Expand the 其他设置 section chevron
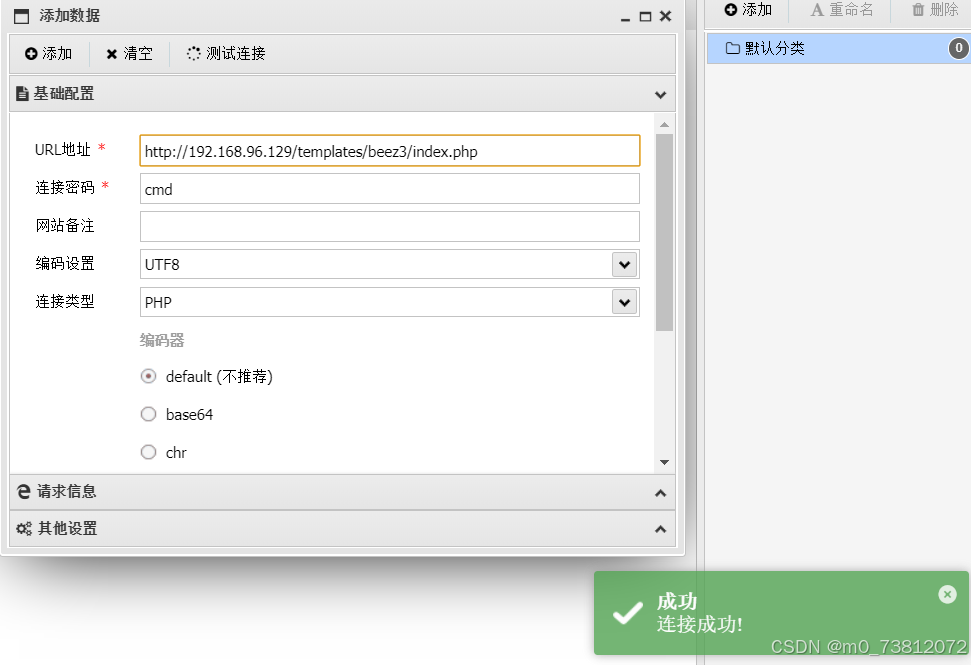 pyautogui.click(x=661, y=529)
